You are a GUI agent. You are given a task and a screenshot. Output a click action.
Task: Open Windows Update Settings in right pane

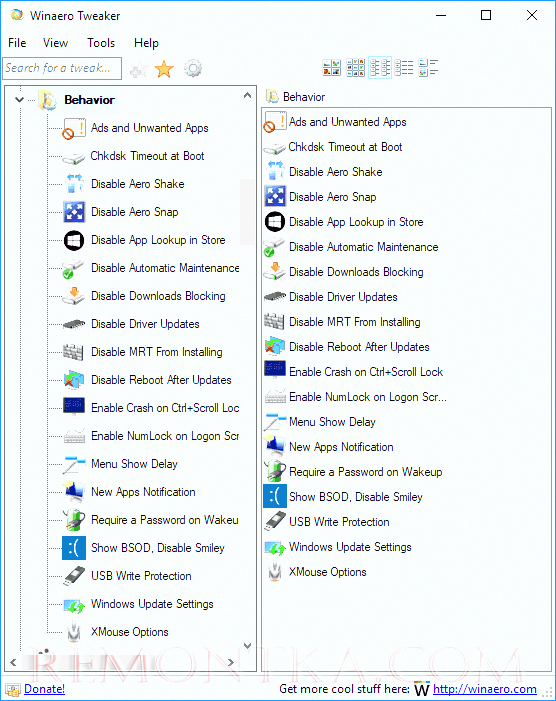(x=350, y=547)
